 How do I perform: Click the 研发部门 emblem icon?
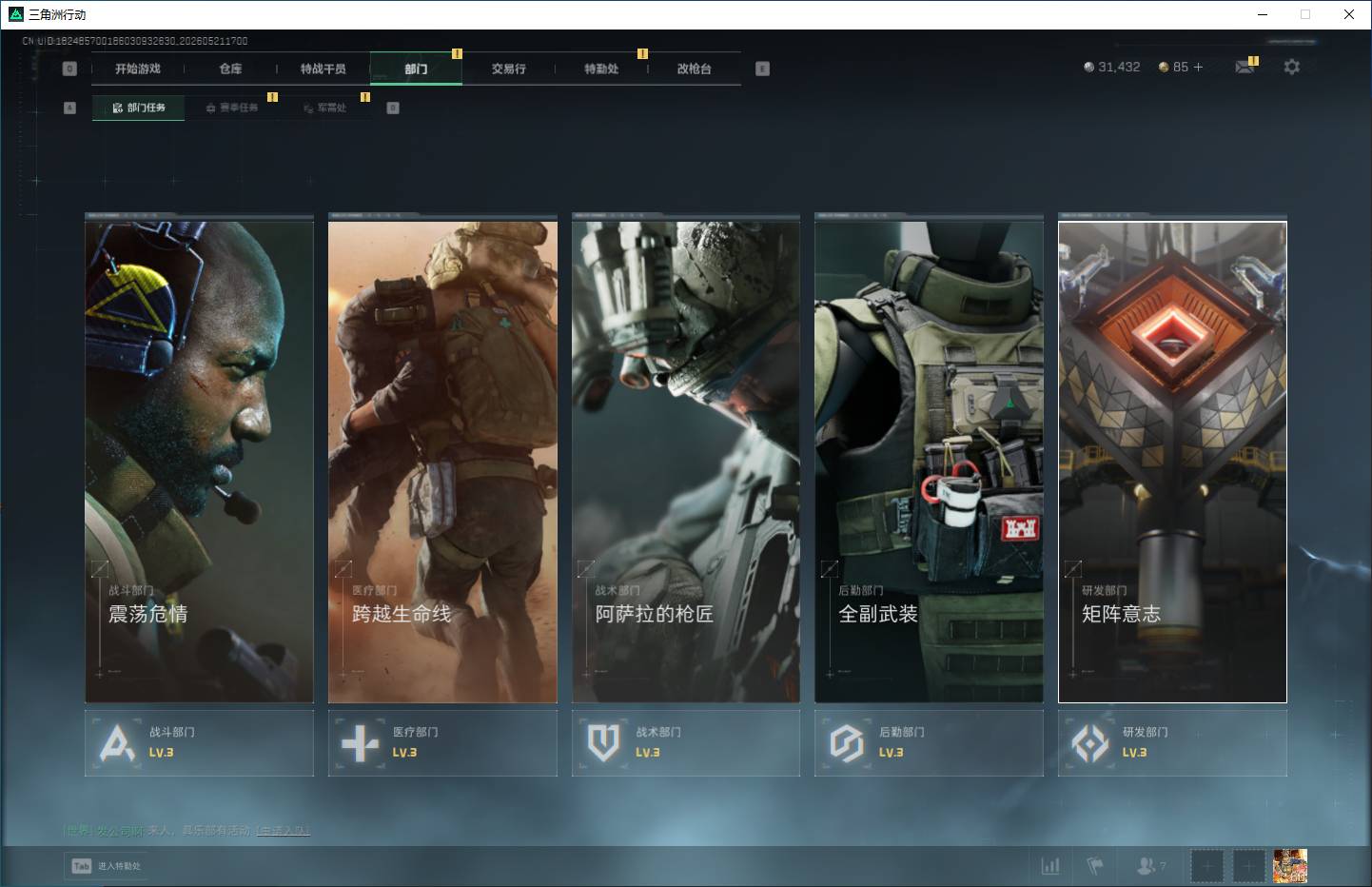(x=1090, y=743)
